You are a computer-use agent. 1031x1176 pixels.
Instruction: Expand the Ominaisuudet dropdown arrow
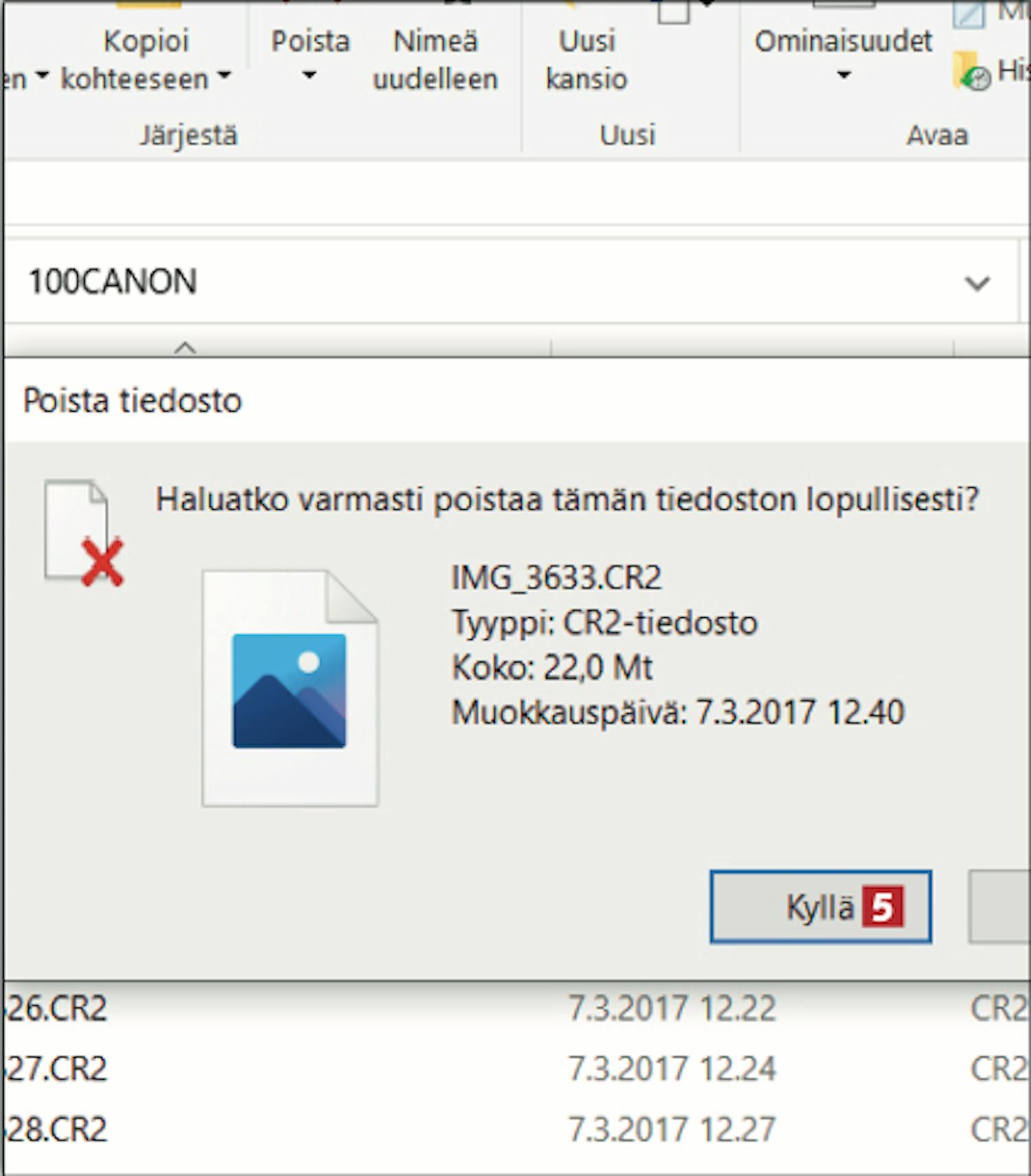[x=844, y=76]
